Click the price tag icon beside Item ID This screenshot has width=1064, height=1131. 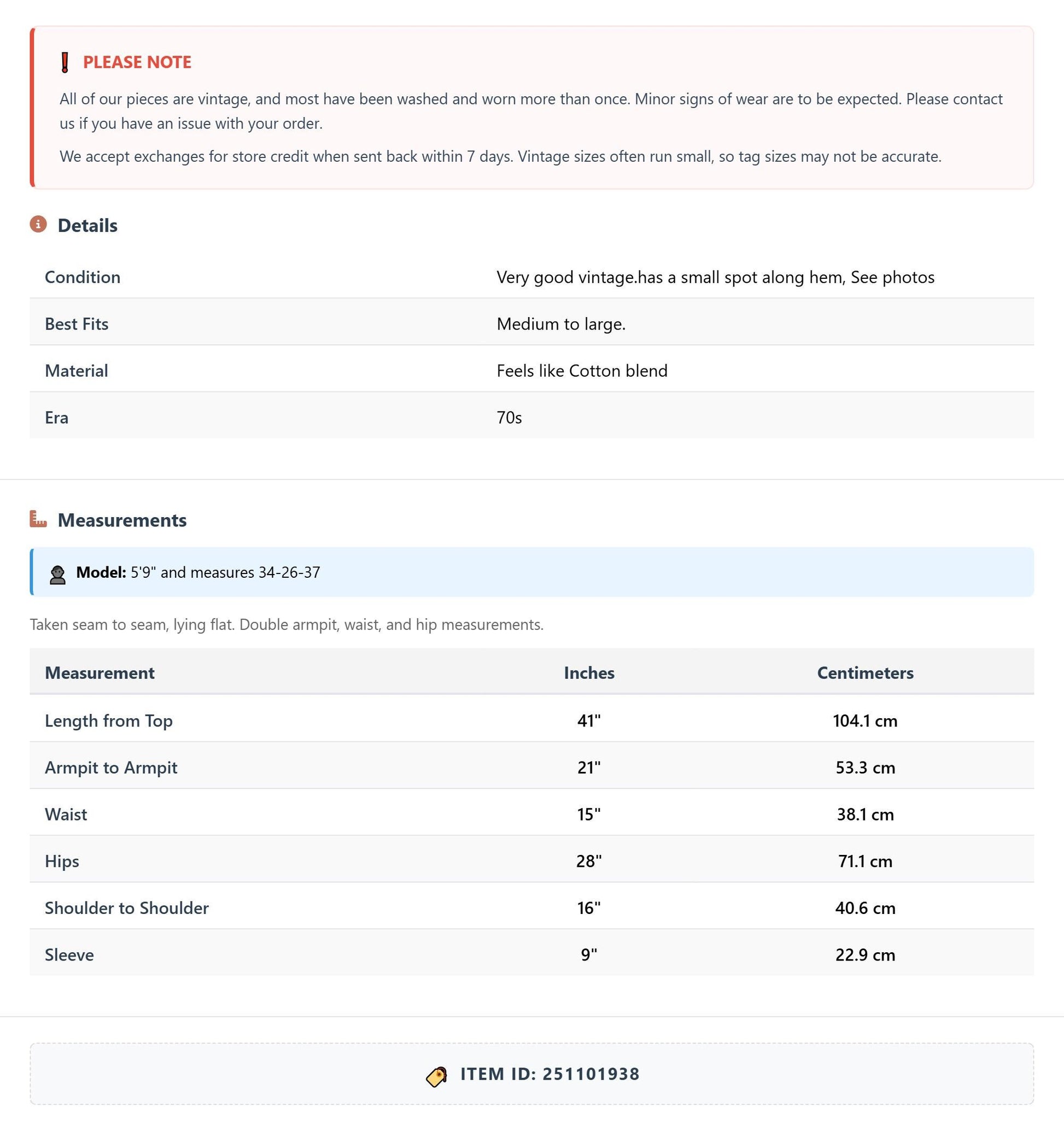coord(436,1076)
